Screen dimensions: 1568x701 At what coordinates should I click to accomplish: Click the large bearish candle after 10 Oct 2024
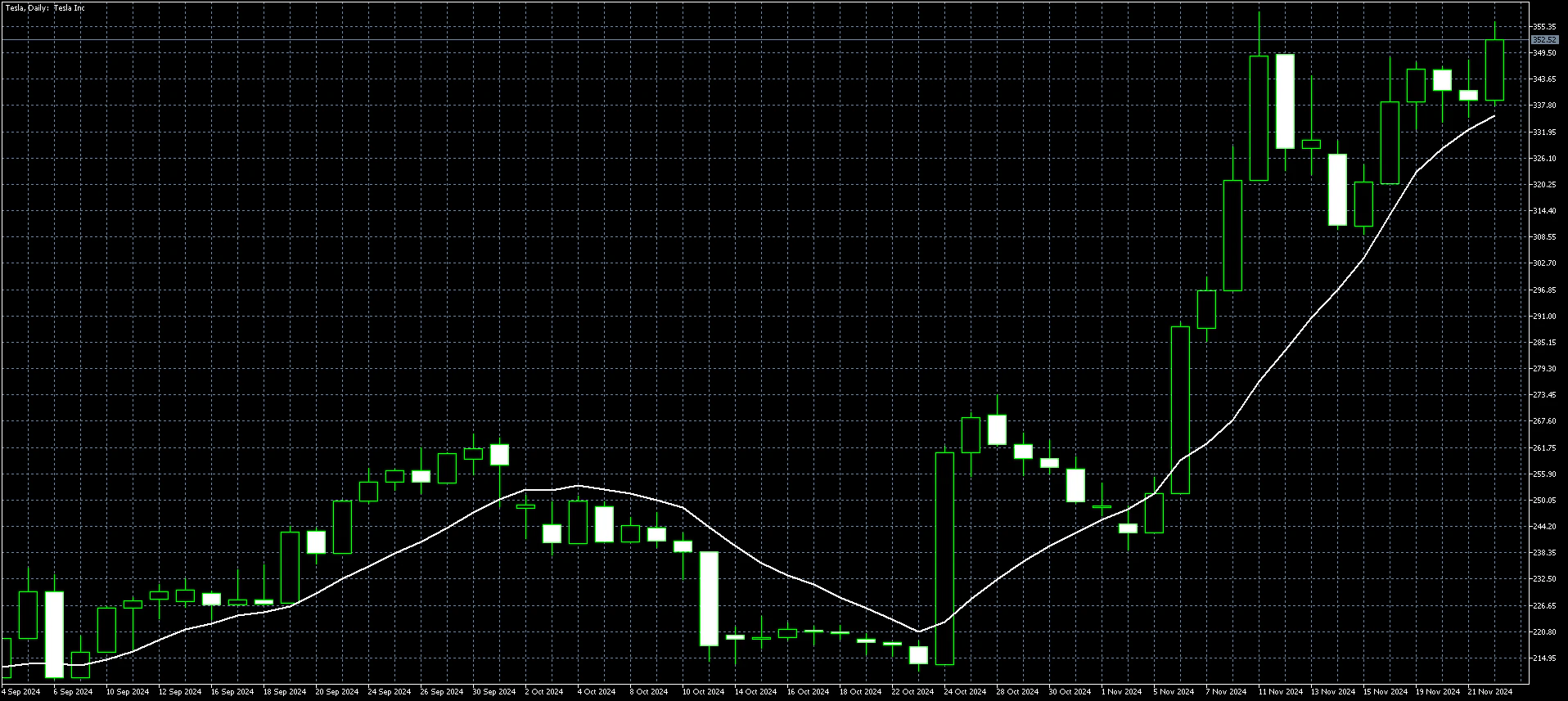click(x=709, y=598)
